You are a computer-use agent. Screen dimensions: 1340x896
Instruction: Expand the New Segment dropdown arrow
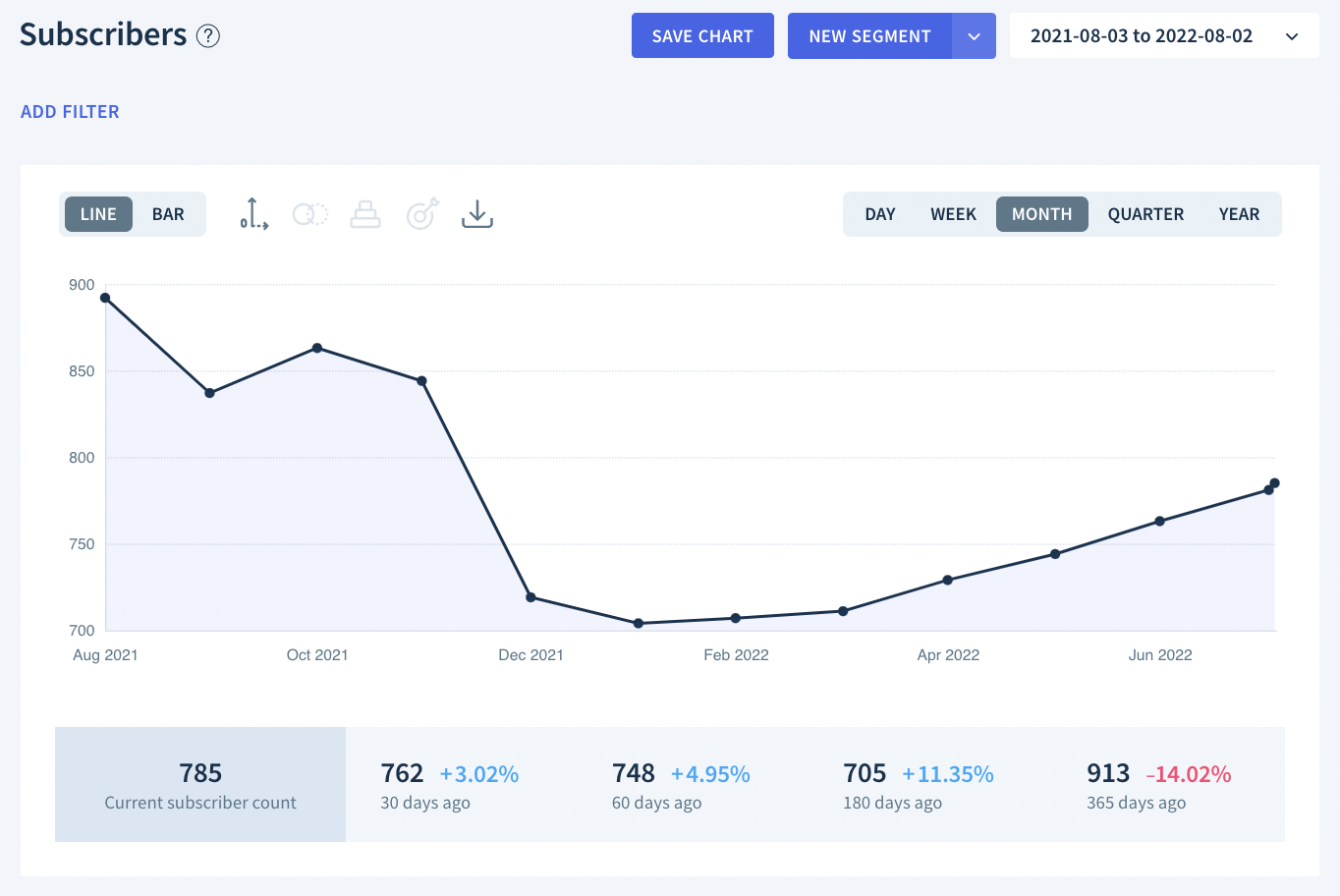point(974,36)
